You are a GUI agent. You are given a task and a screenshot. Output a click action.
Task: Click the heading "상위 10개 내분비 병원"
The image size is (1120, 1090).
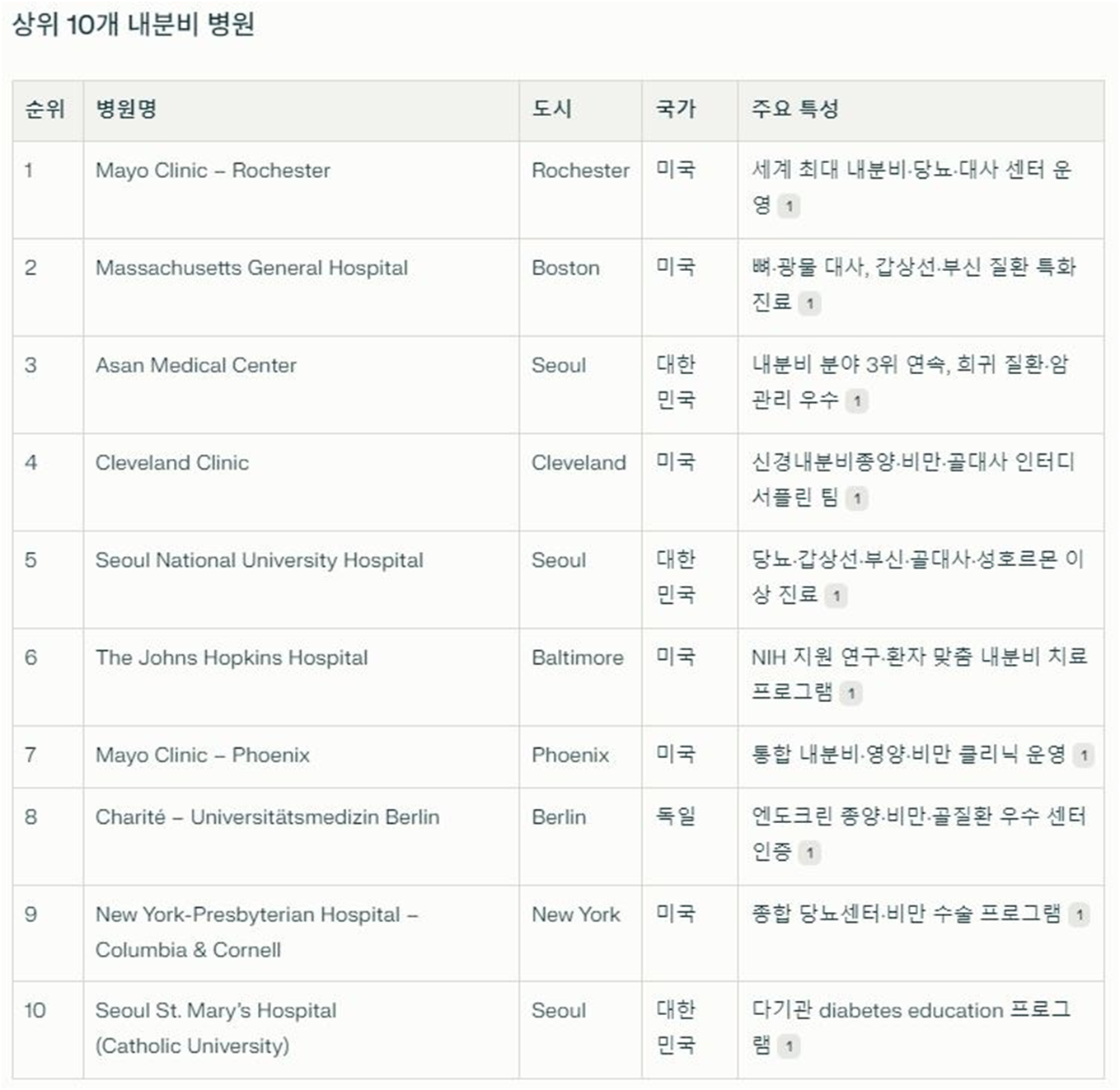tap(133, 24)
